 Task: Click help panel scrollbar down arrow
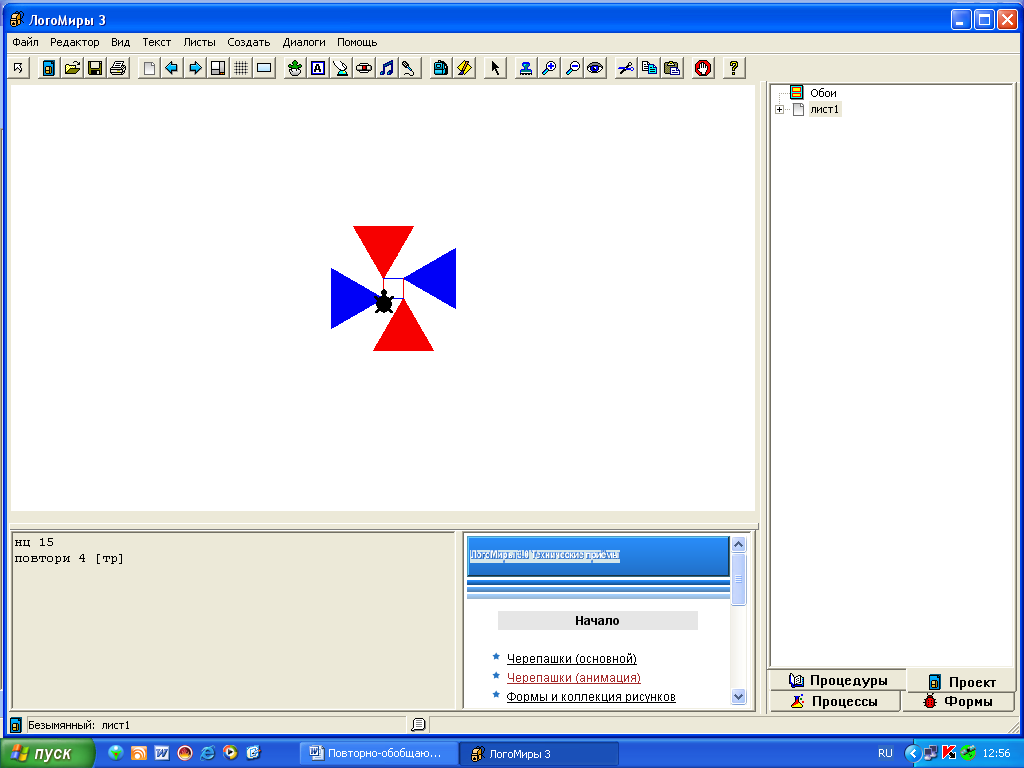tap(739, 696)
